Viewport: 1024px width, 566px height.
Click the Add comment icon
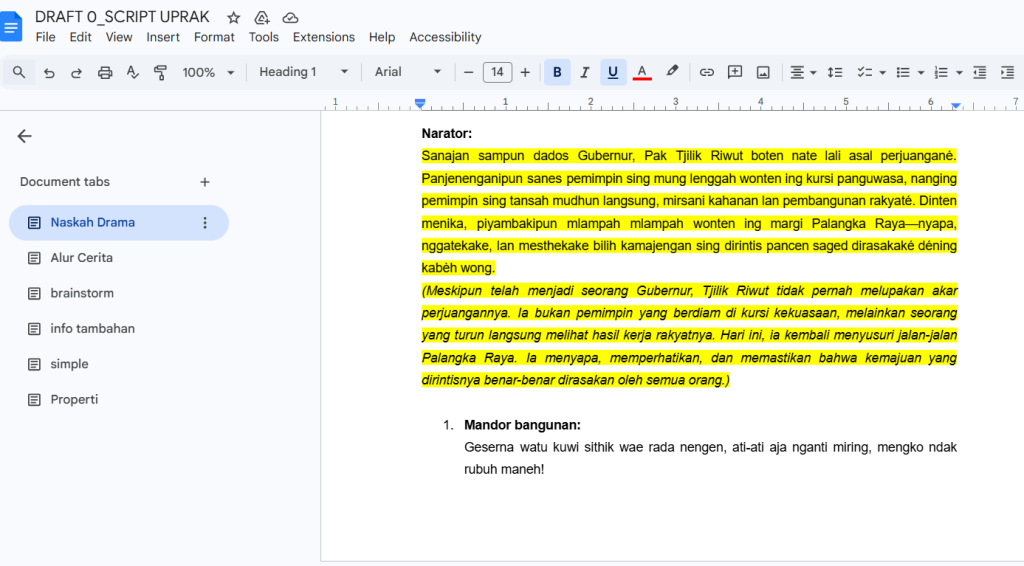click(735, 72)
